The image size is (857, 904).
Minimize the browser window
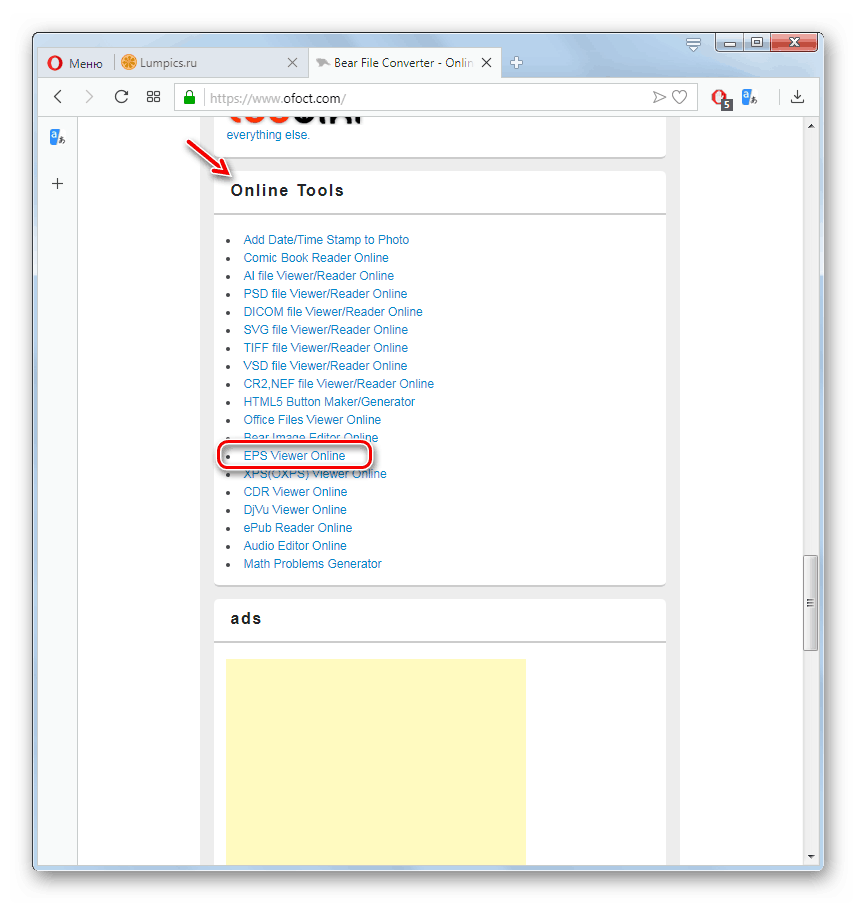(730, 43)
